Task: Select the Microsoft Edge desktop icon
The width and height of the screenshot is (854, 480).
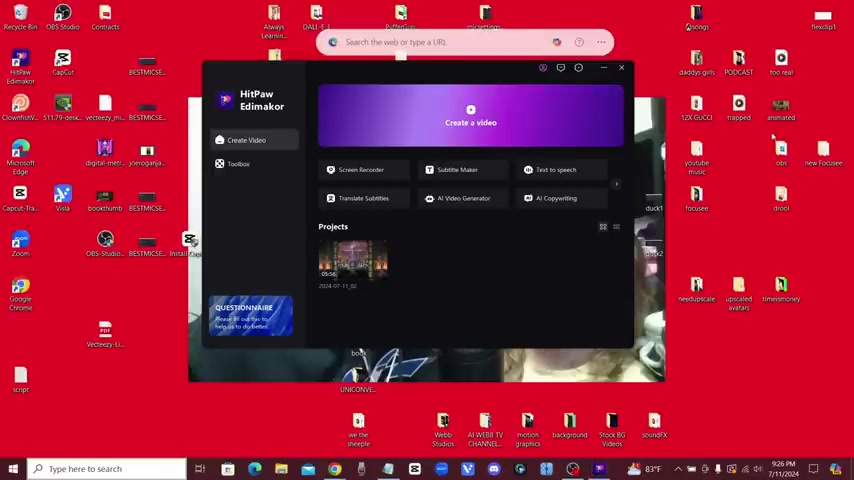Action: point(21,157)
